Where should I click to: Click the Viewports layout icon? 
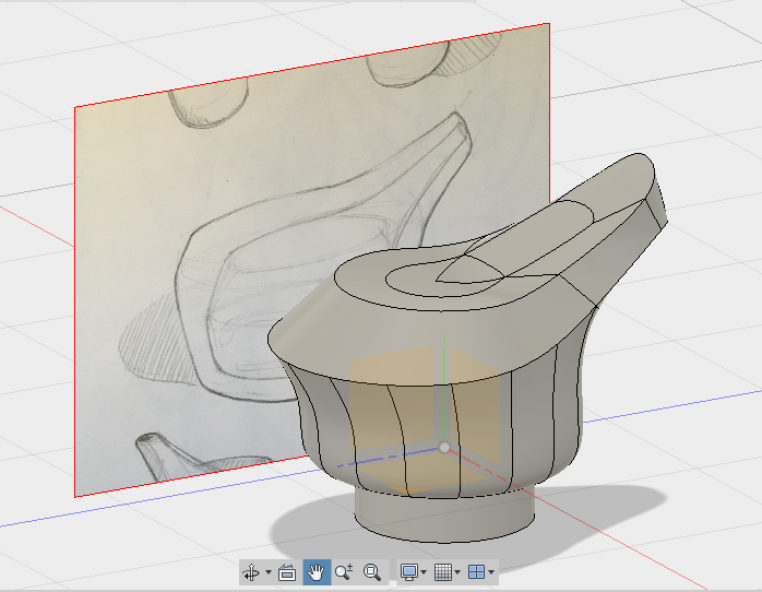(x=477, y=572)
